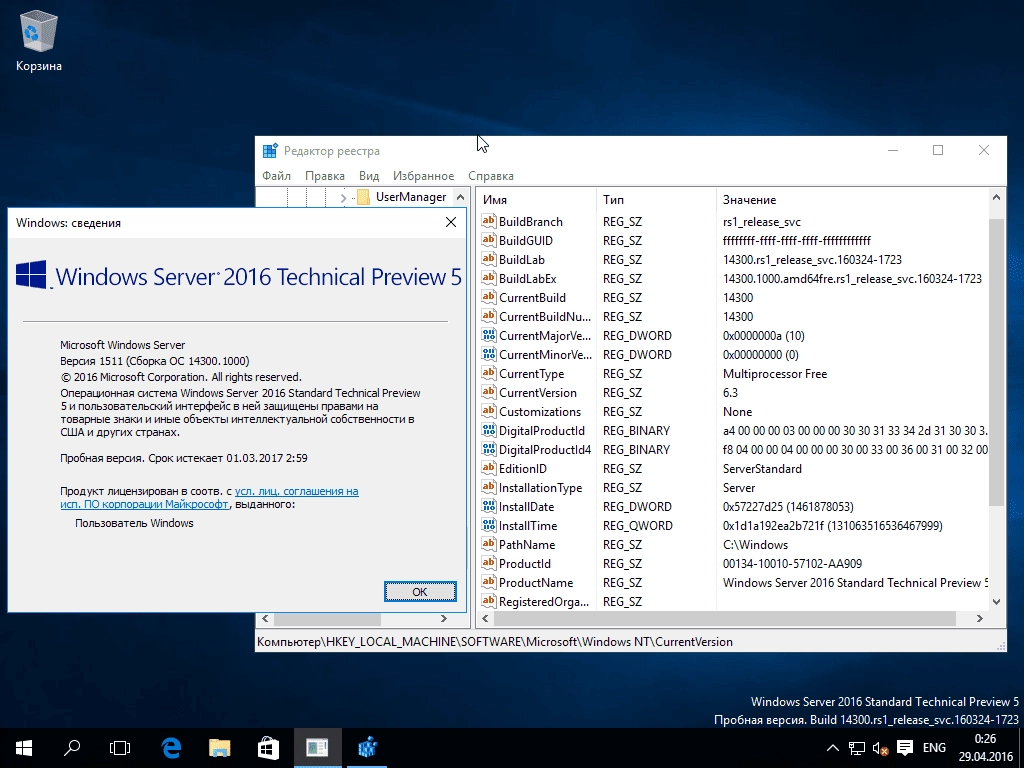The image size is (1024, 768).
Task: Select the PathName value name
Action: [x=526, y=545]
